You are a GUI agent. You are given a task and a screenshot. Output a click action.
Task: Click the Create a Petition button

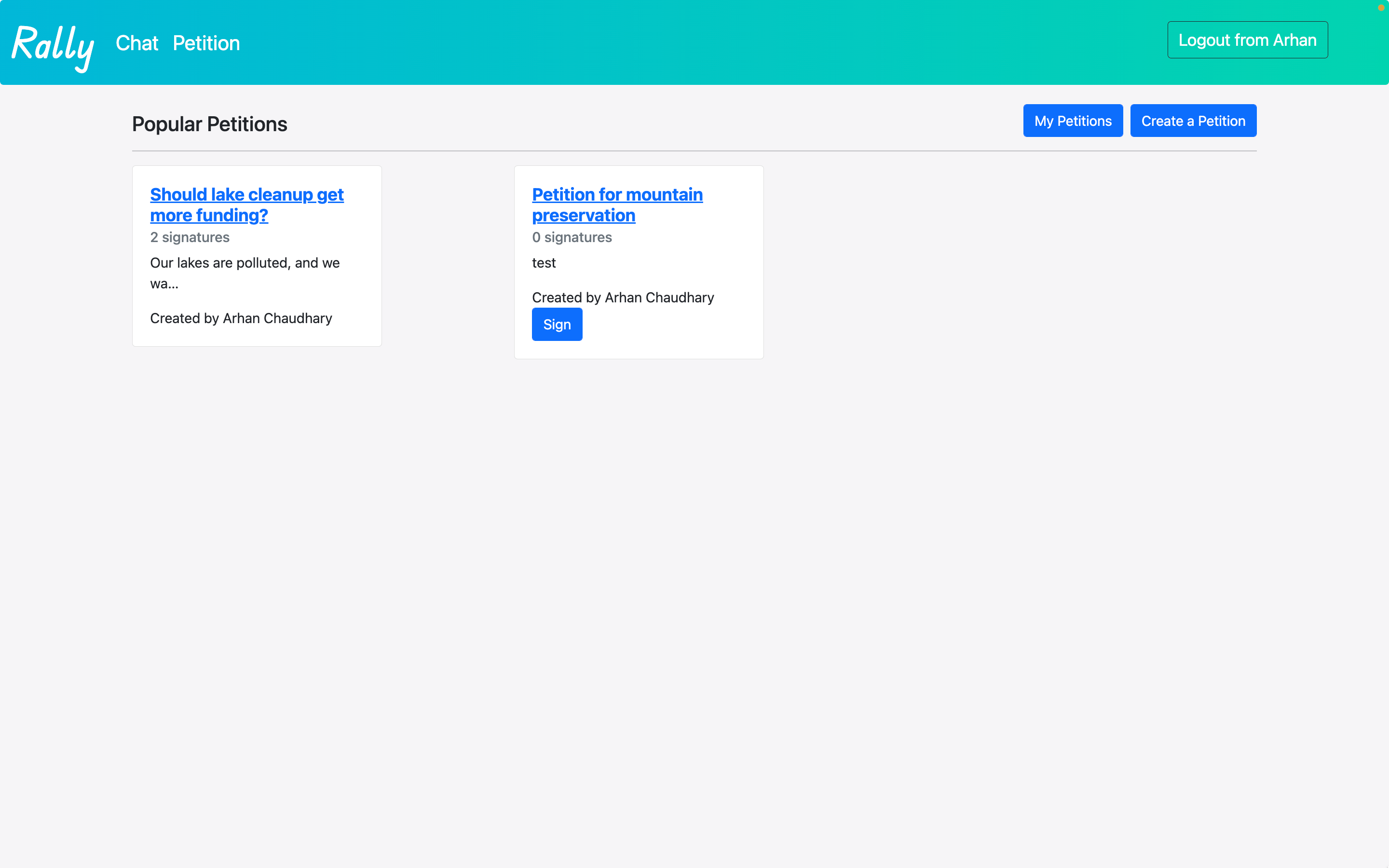(x=1193, y=121)
